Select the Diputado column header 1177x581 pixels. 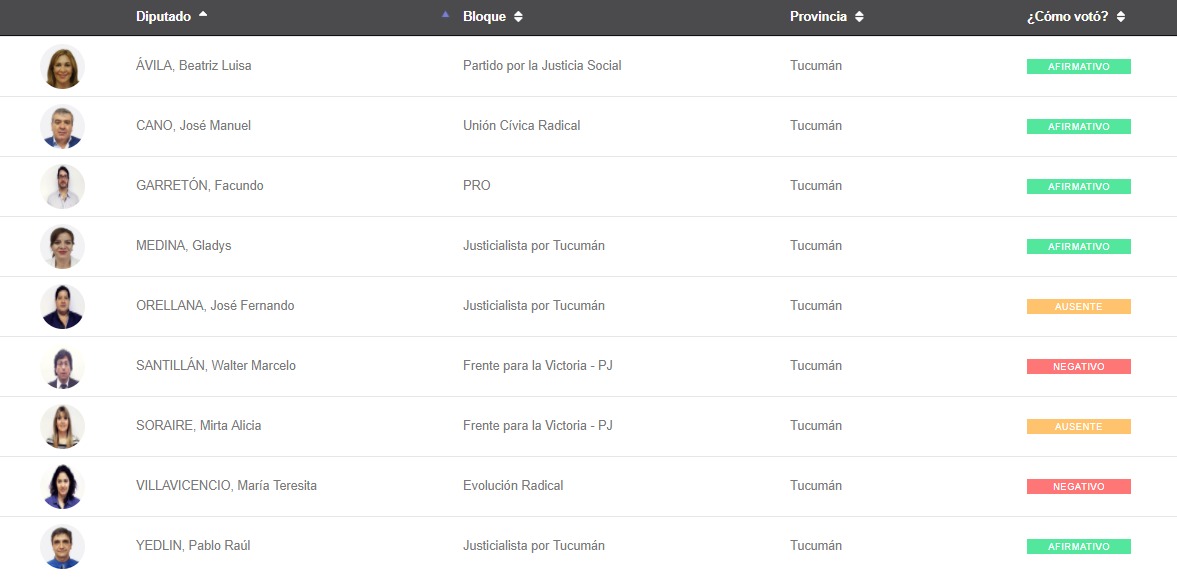[164, 17]
